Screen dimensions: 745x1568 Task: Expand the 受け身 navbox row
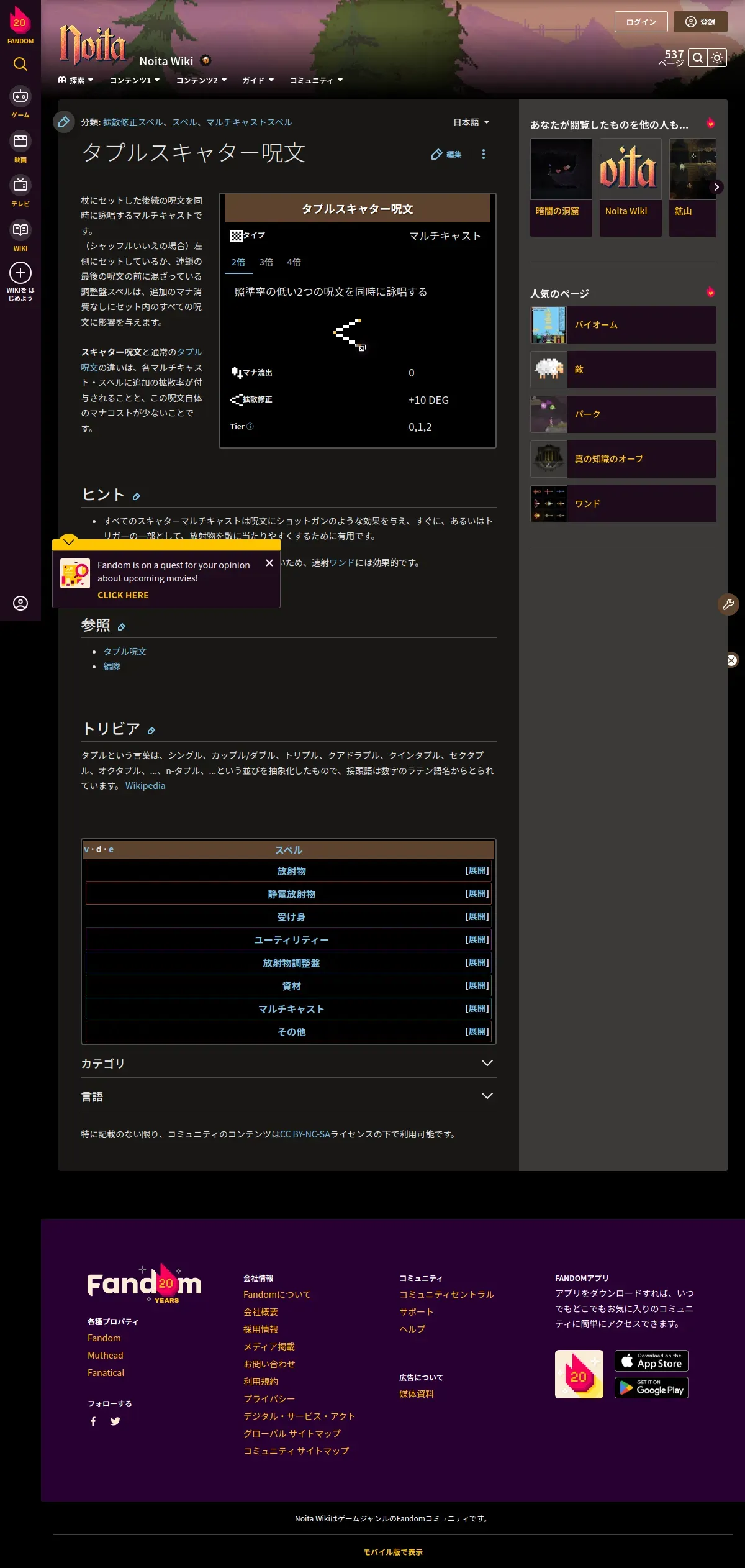(x=477, y=917)
